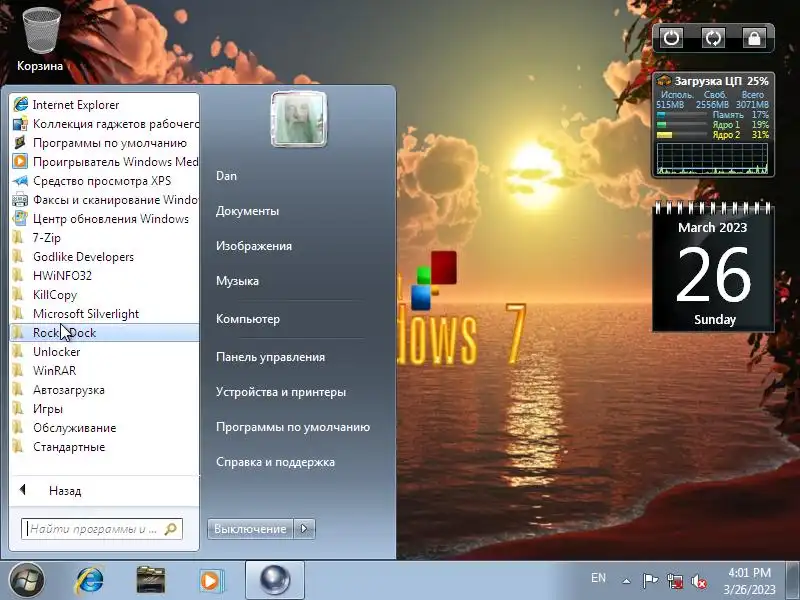800x600 pixels.
Task: Click the Show desktop strip on the taskbar
Action: (x=793, y=581)
